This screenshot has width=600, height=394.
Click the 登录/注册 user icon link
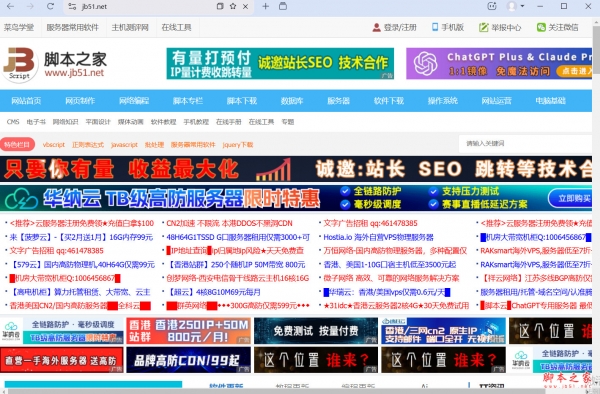coord(395,27)
